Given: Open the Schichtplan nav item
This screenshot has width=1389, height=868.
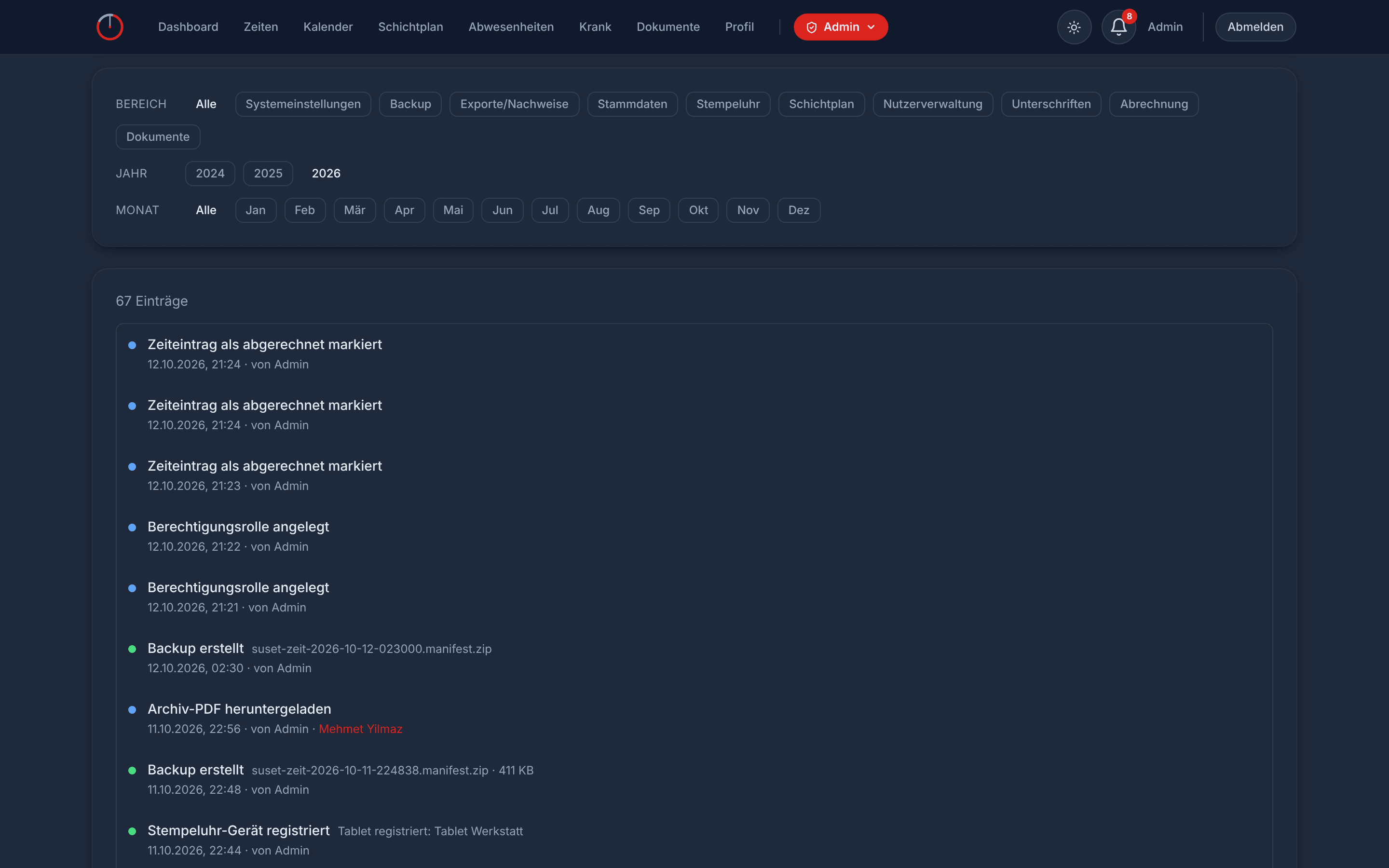Looking at the screenshot, I should pos(410,27).
